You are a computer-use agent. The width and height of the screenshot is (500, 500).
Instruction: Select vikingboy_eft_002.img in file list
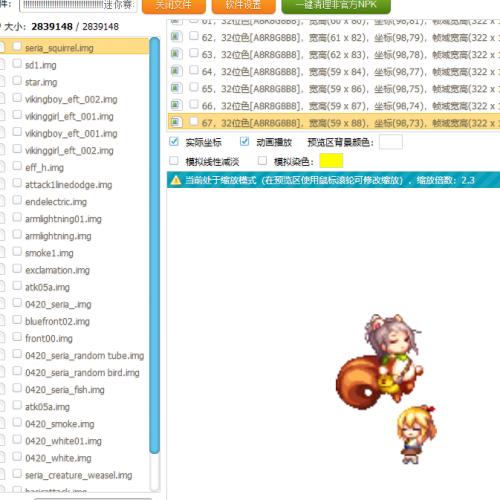tap(71, 99)
